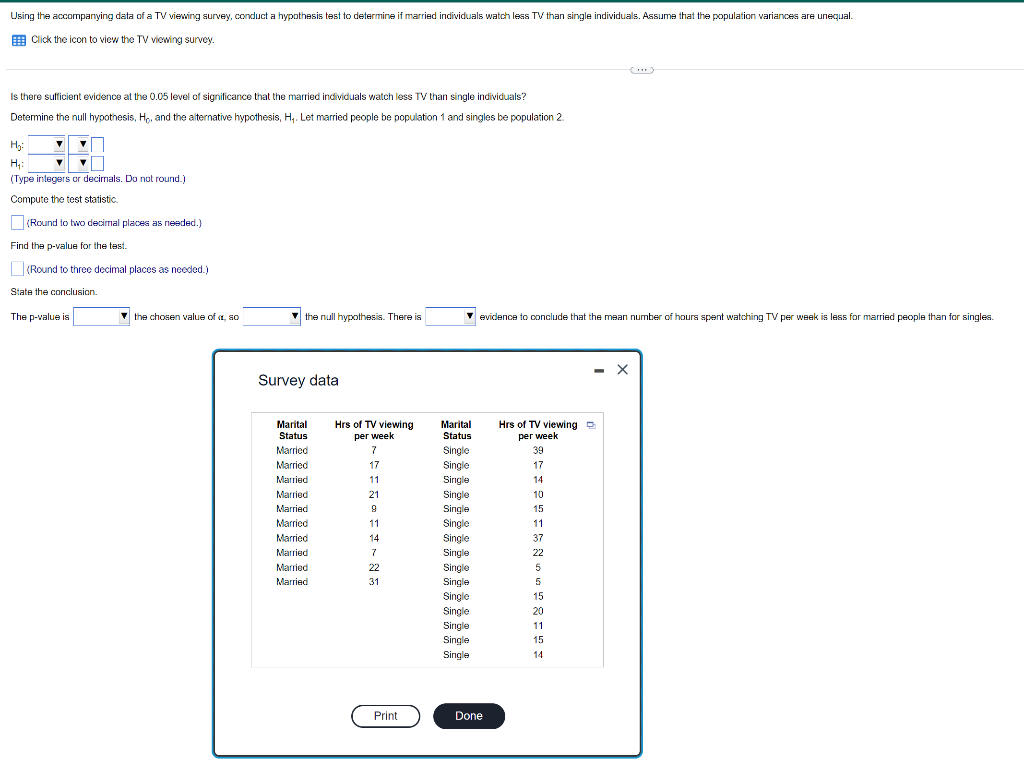
Task: Expand the ellipsis divider handle
Action: click(x=641, y=70)
